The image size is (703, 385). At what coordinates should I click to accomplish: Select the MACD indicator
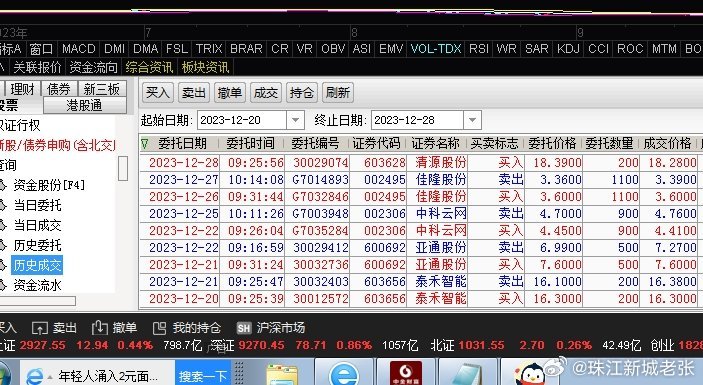(78, 48)
